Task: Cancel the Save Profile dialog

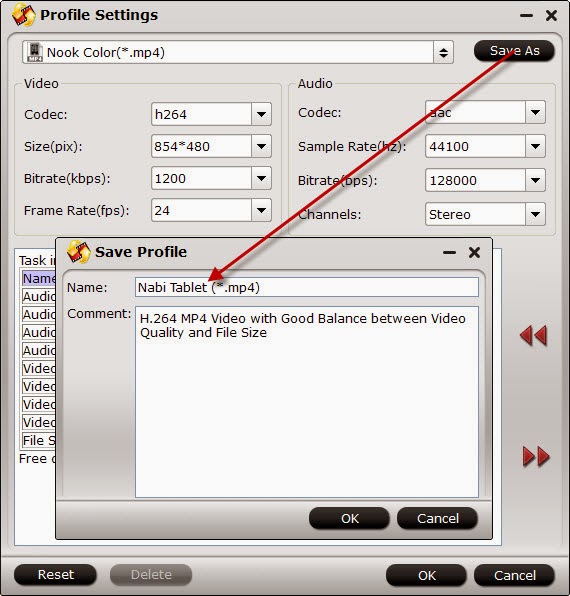Action: pos(437,518)
